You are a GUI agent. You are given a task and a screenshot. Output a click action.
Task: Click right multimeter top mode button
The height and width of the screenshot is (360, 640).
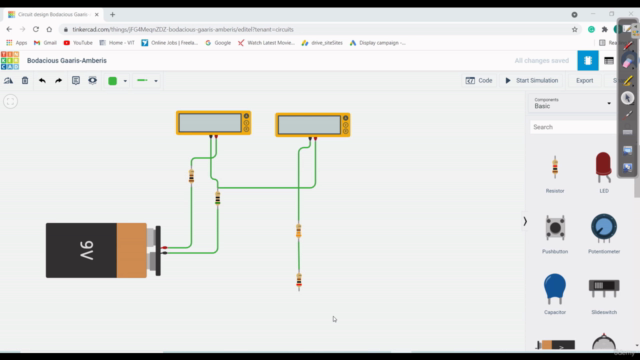[345, 118]
